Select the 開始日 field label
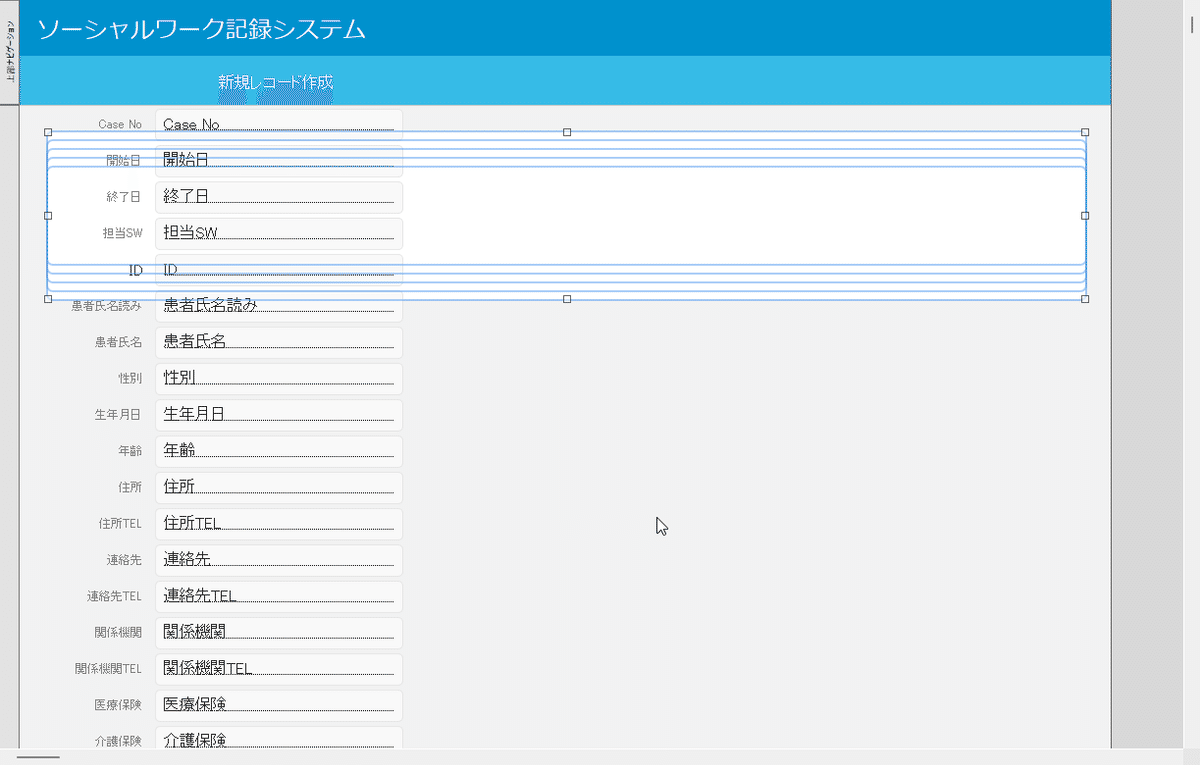The height and width of the screenshot is (765, 1200). [124, 161]
